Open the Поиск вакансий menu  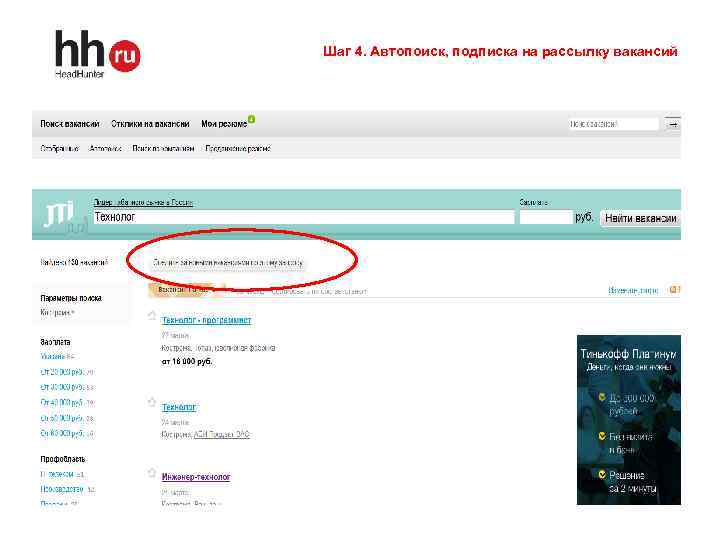(70, 124)
